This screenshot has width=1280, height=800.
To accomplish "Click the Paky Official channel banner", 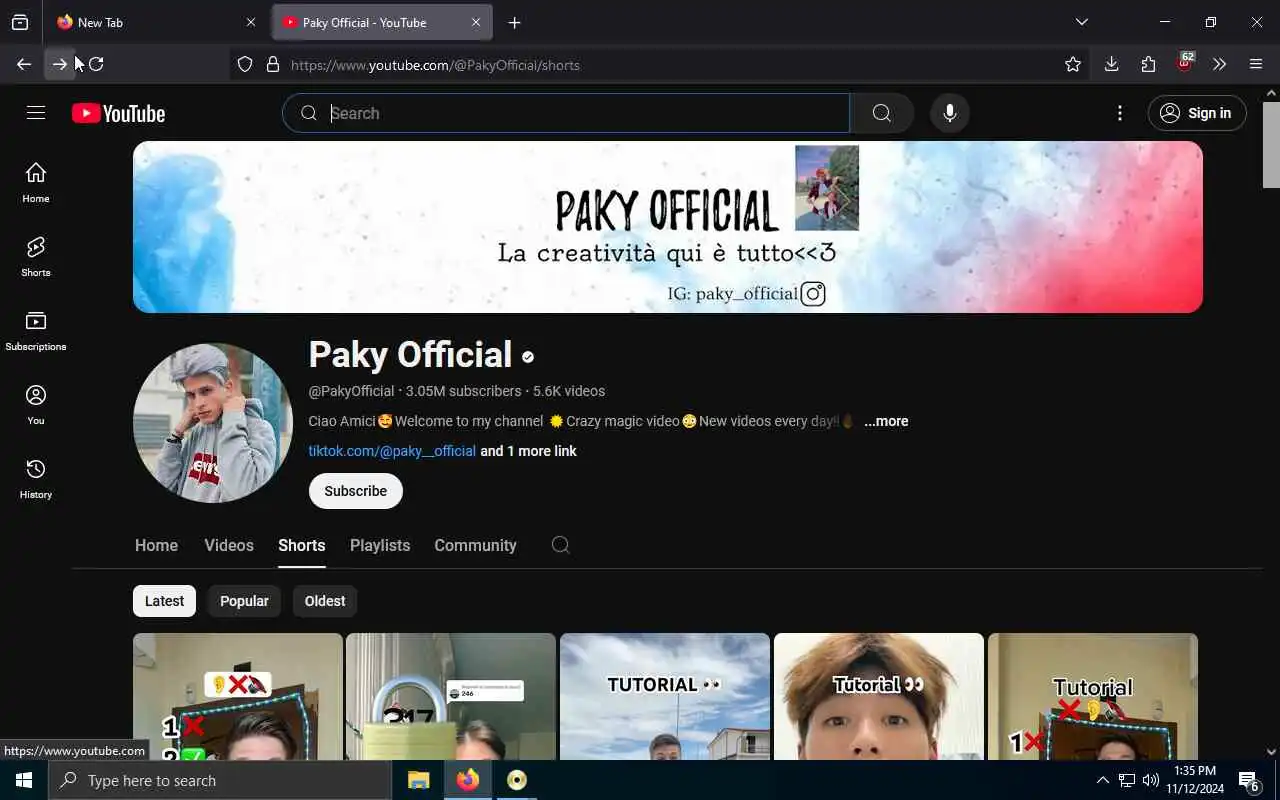I will pos(668,227).
